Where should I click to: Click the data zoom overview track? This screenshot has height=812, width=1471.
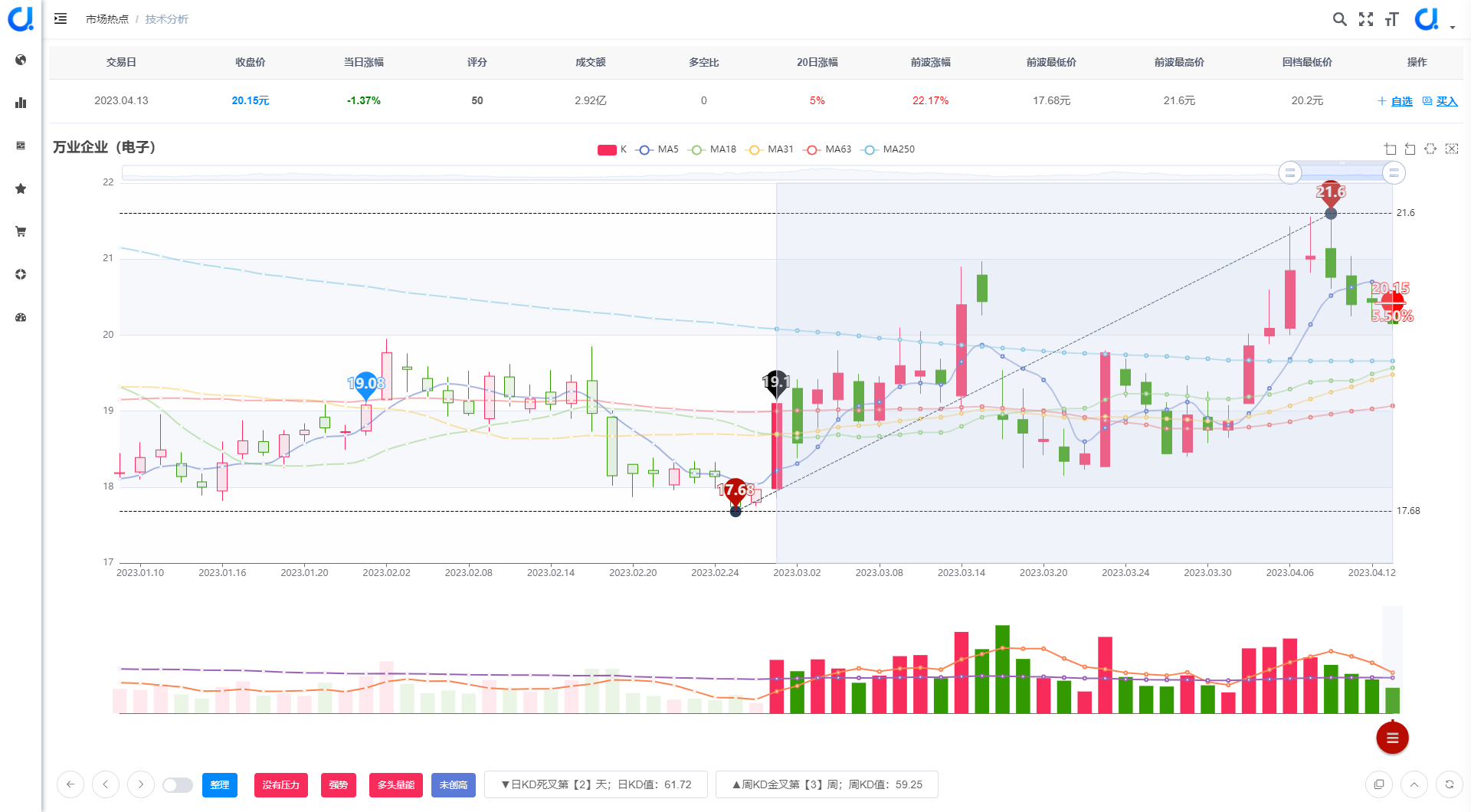pyautogui.click(x=756, y=173)
